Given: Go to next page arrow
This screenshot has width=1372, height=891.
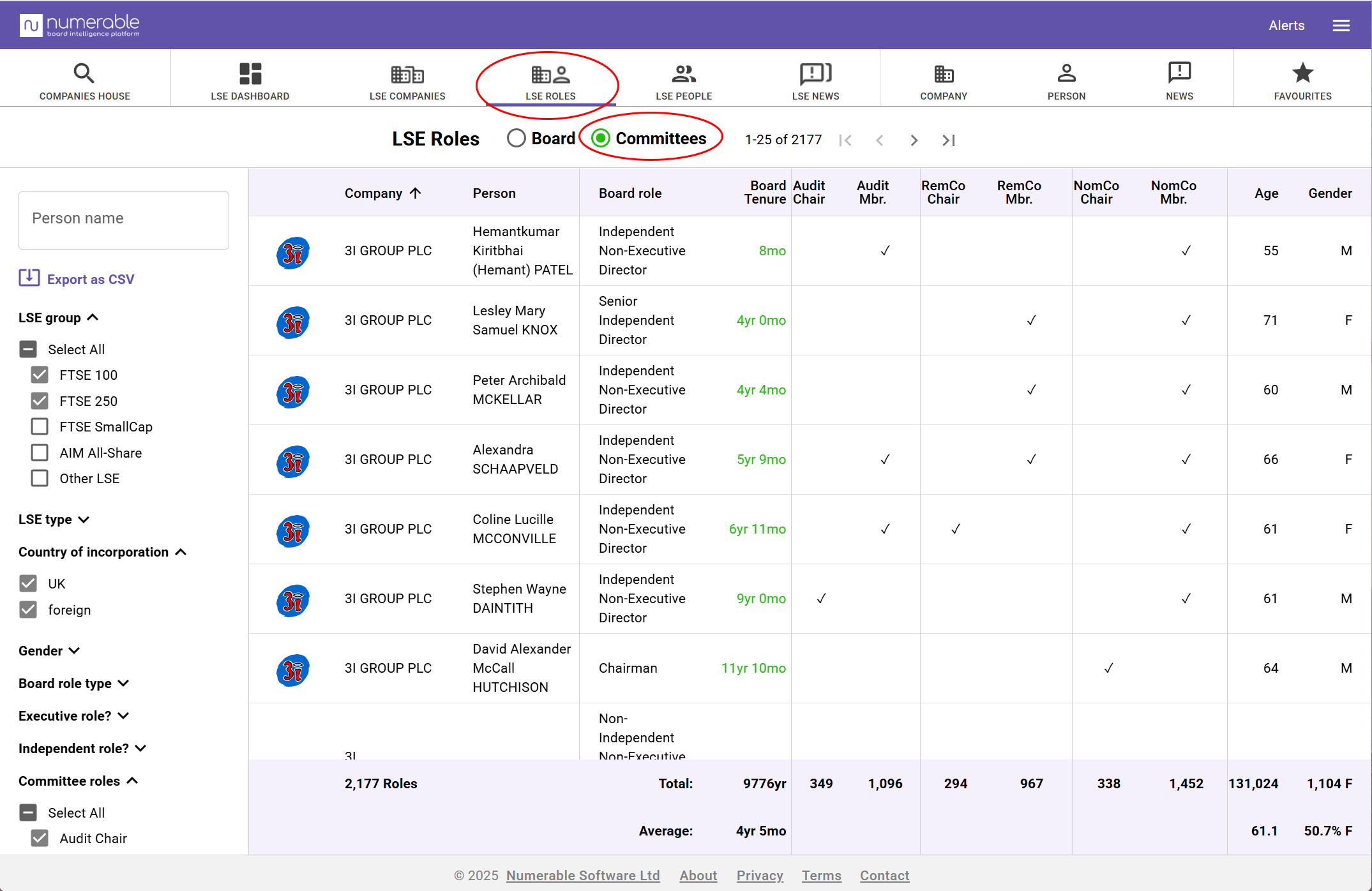Looking at the screenshot, I should click(914, 140).
